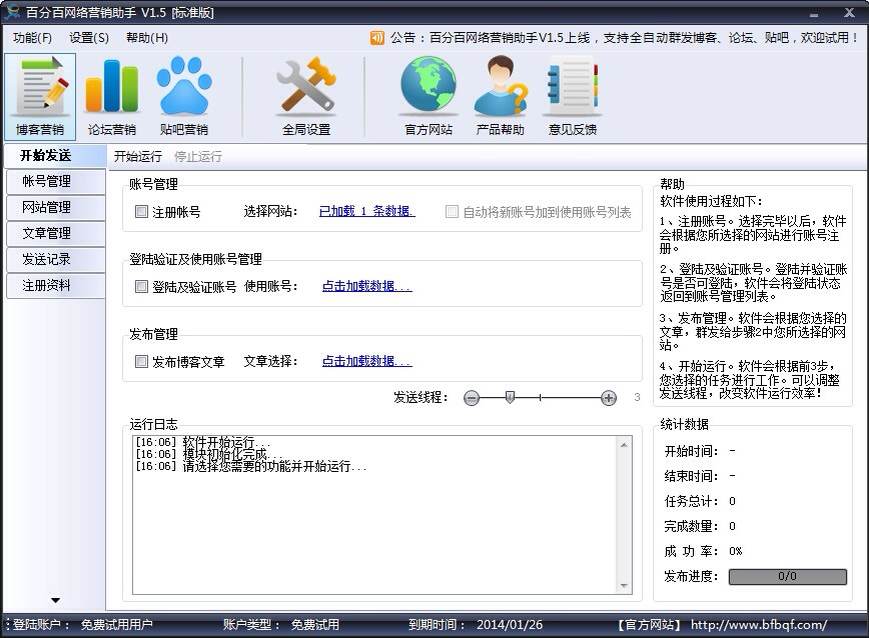Minimize the application window
Viewport: 869px width, 638px height.
[x=814, y=13]
